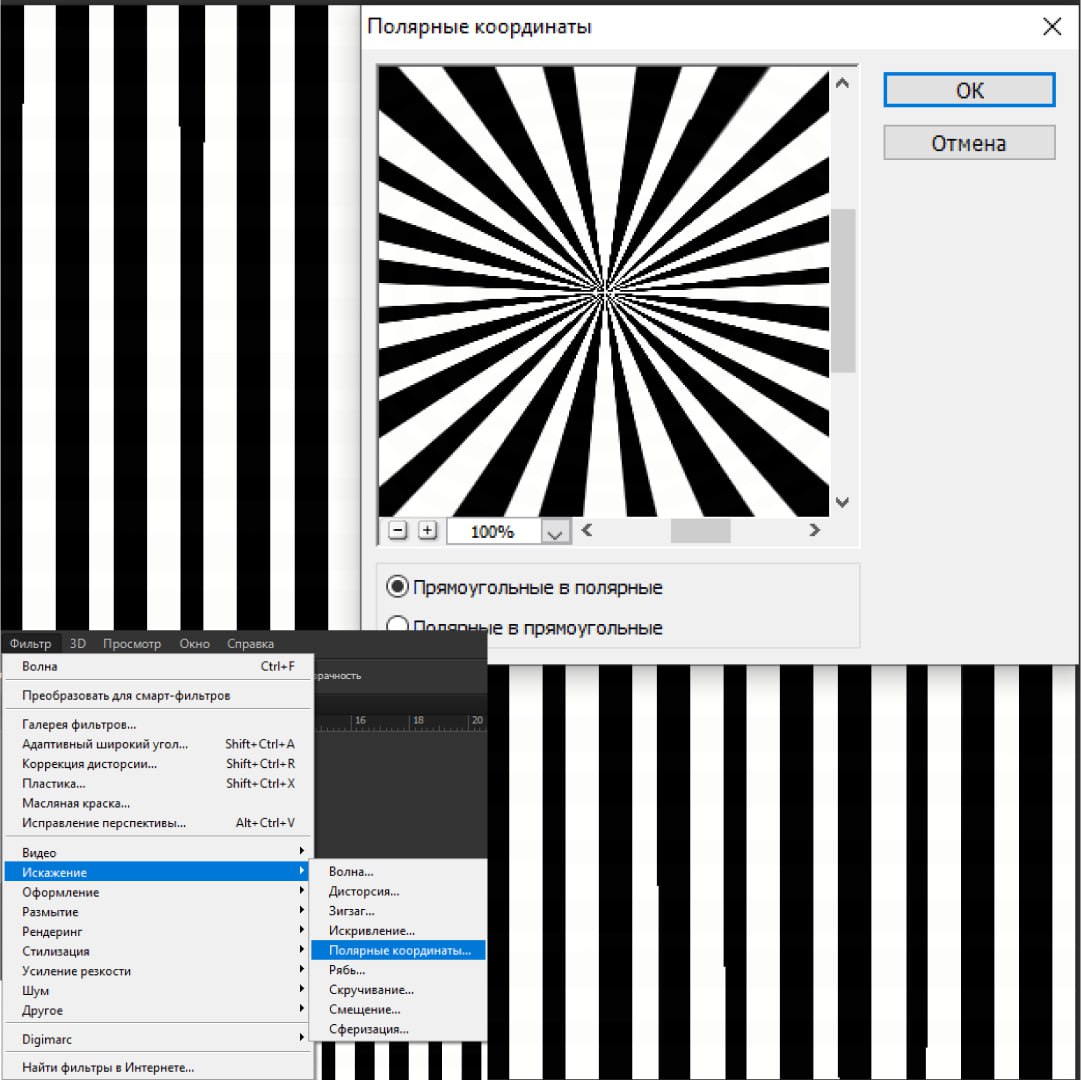Select Смещение... filter
Screen dimensions: 1081x1080
point(398,1009)
